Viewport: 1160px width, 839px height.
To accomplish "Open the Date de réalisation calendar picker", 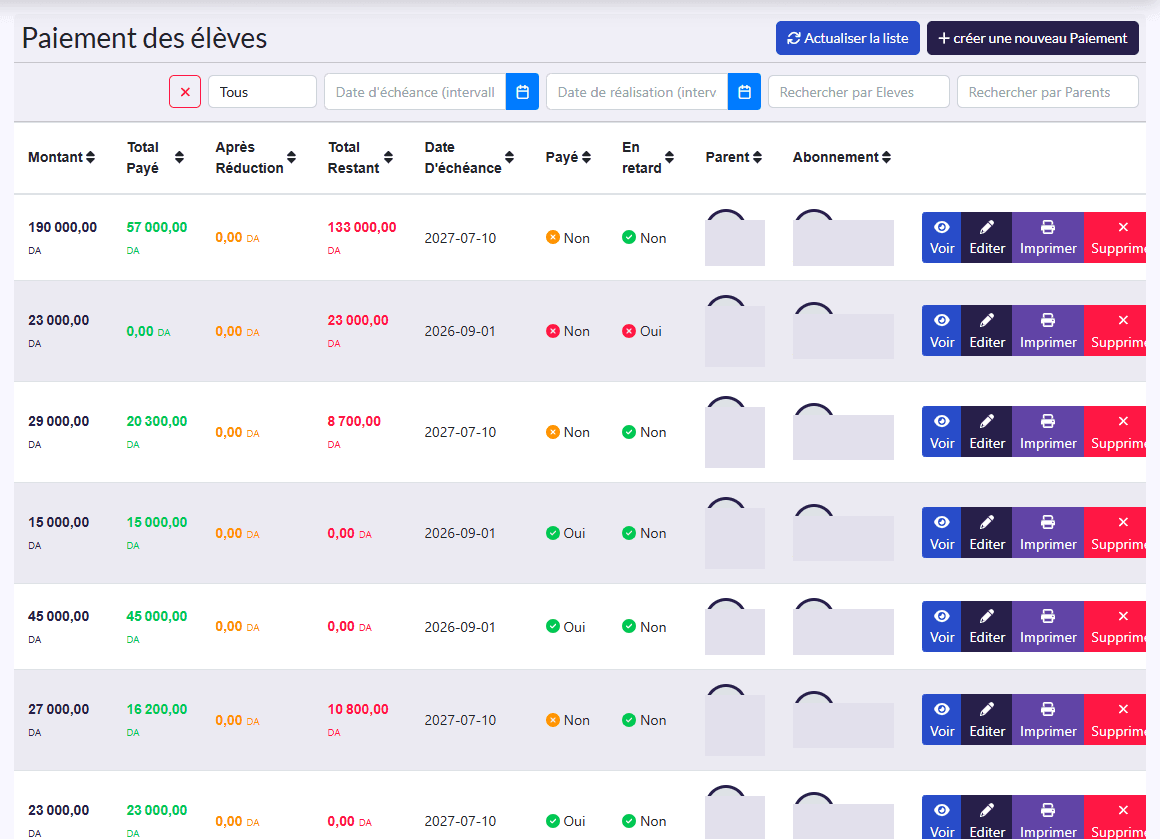I will click(744, 92).
